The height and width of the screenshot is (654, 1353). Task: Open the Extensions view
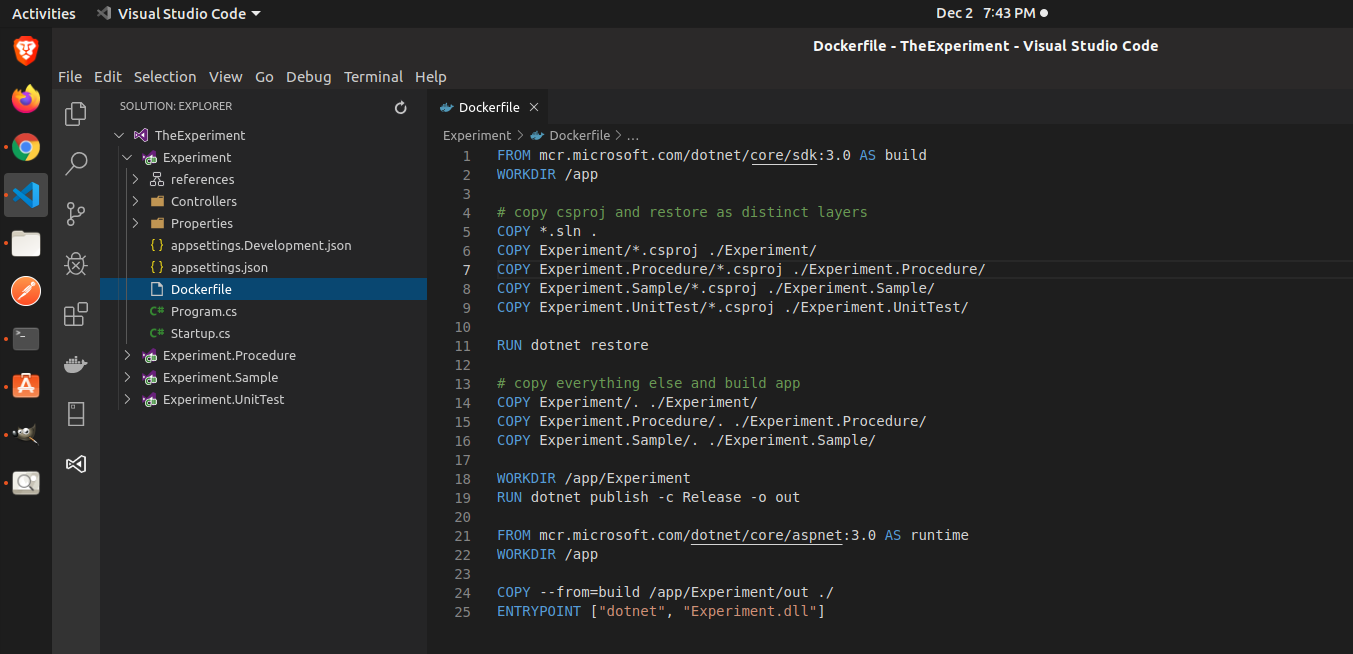76,315
